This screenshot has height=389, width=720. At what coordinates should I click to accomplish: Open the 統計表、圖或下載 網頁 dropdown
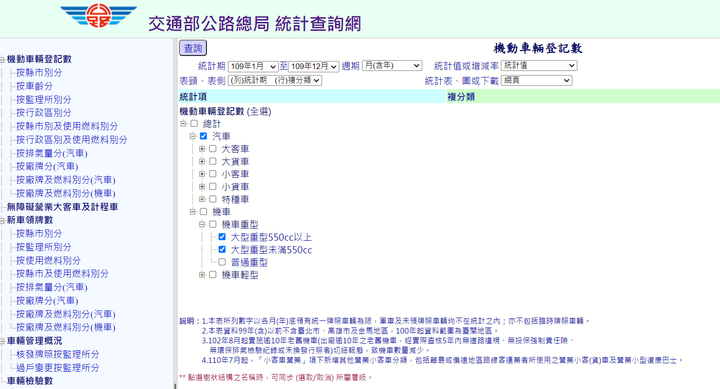point(536,80)
